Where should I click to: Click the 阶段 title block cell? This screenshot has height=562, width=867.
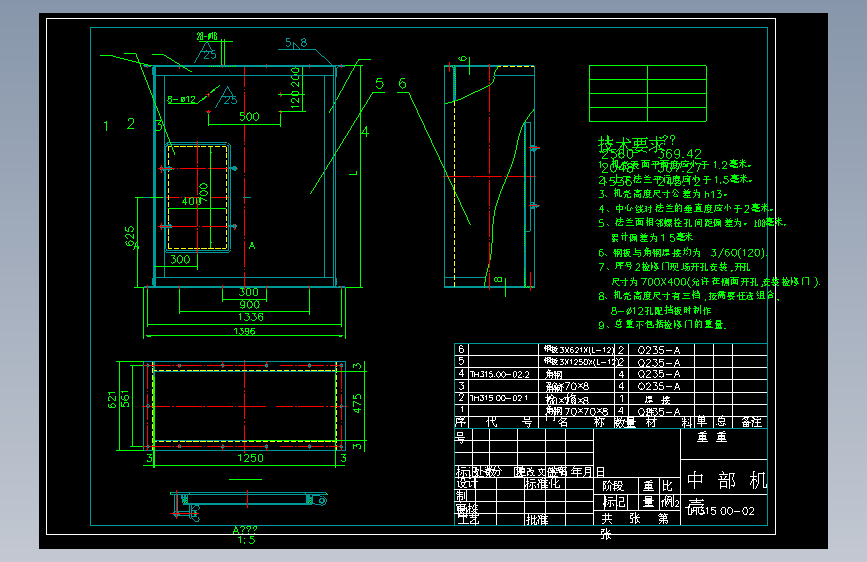tap(613, 486)
